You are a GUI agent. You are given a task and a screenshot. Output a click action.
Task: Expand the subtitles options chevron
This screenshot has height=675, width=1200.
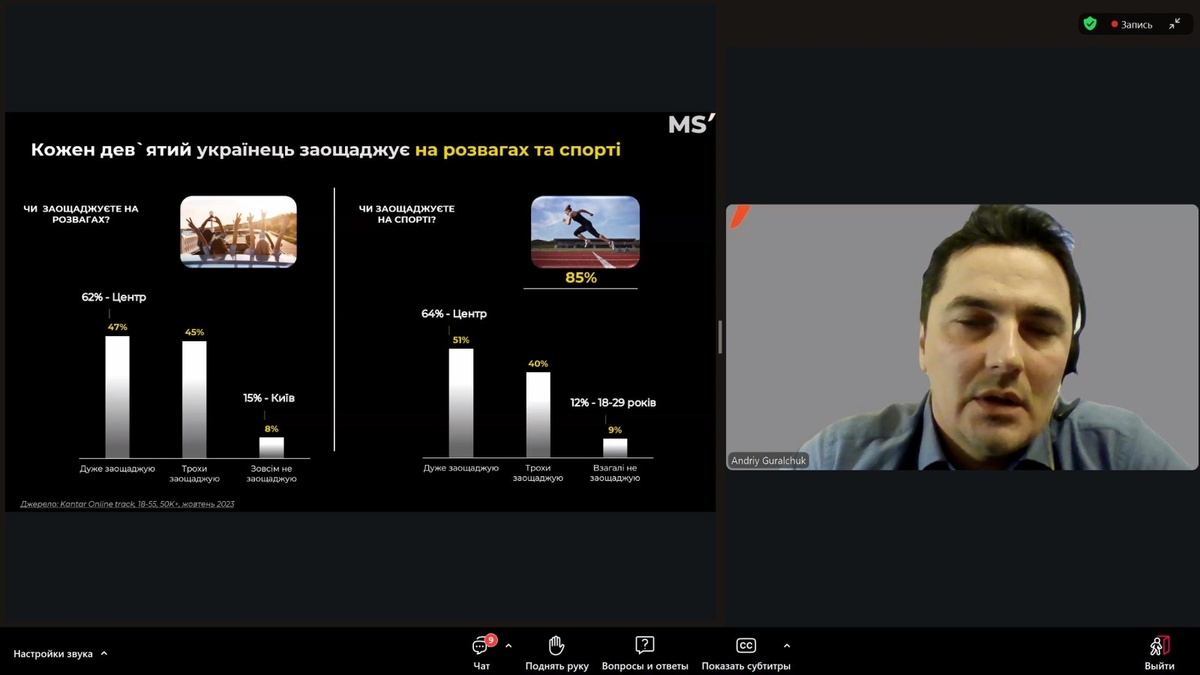tap(787, 645)
